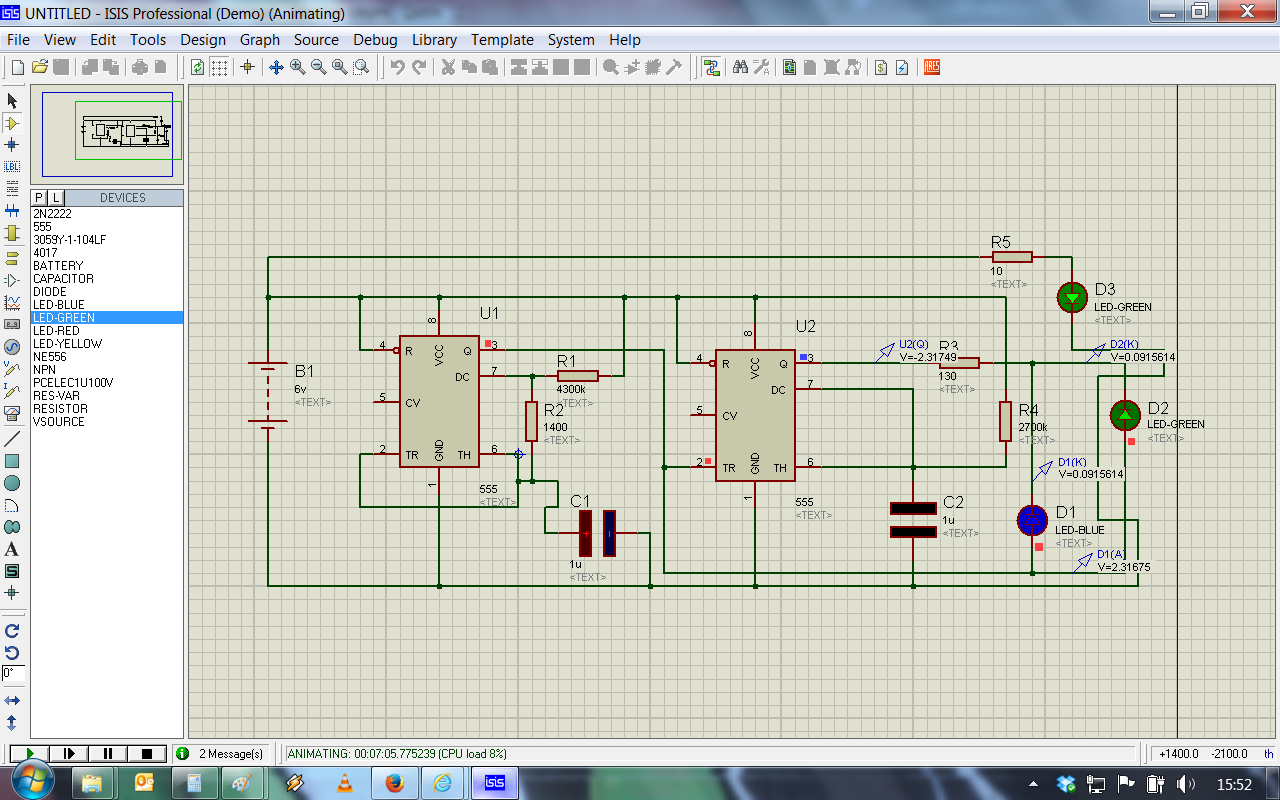
Task: Select the Wire Label mode tool
Action: tap(12, 166)
